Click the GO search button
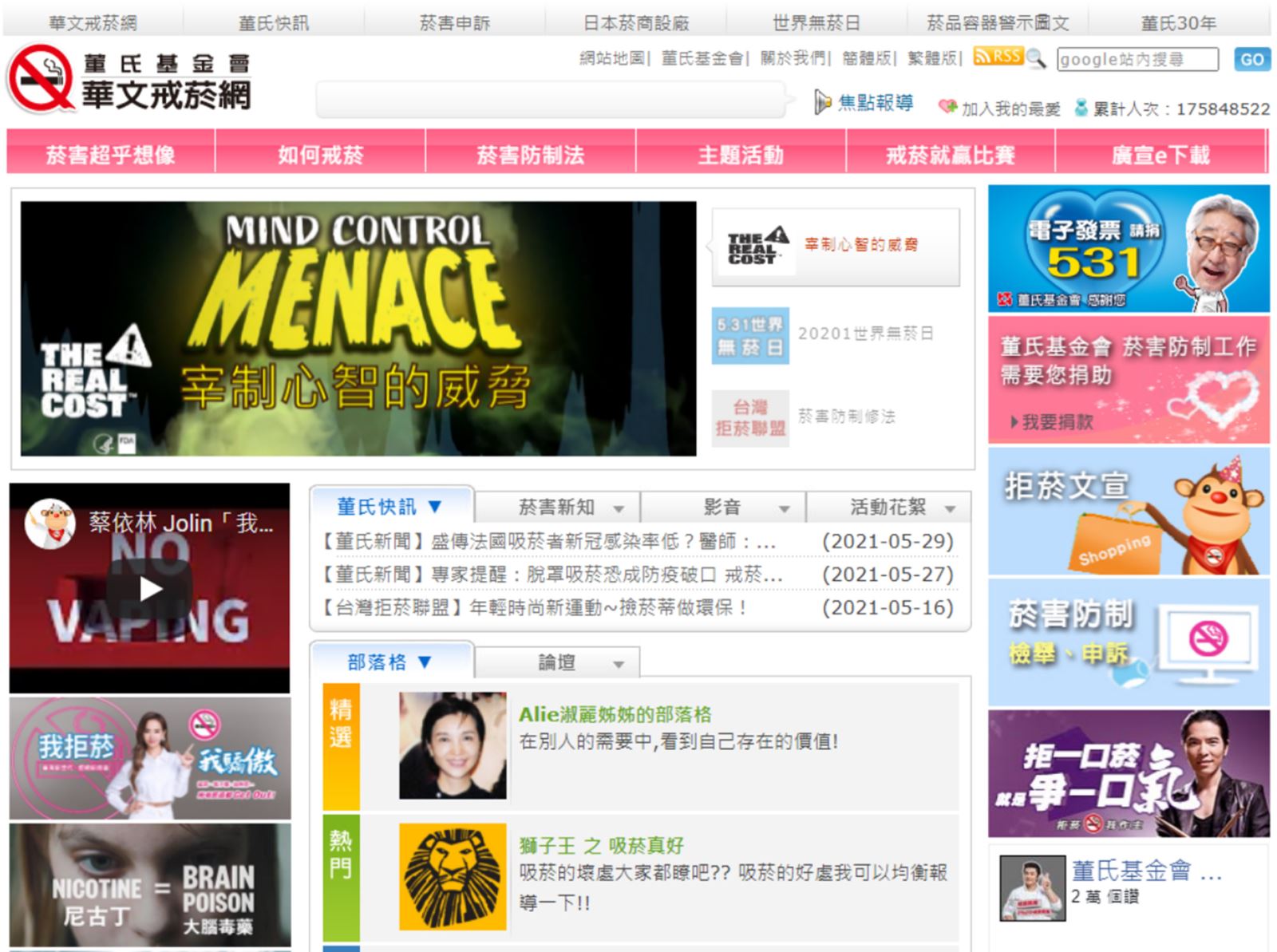Viewport: 1277px width, 952px height. [1251, 59]
